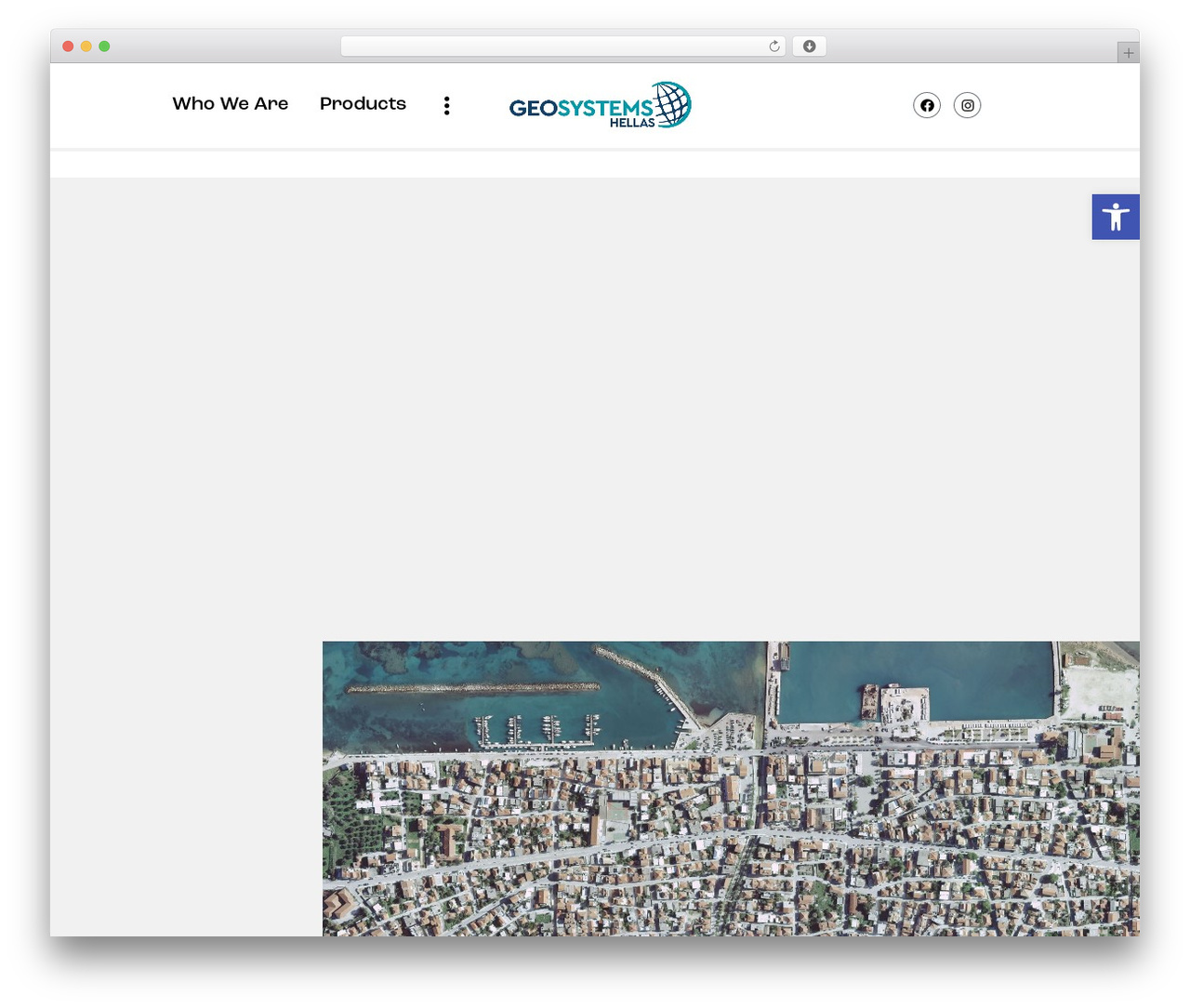Open the Products menu
This screenshot has height=1008, width=1190.
pos(363,103)
